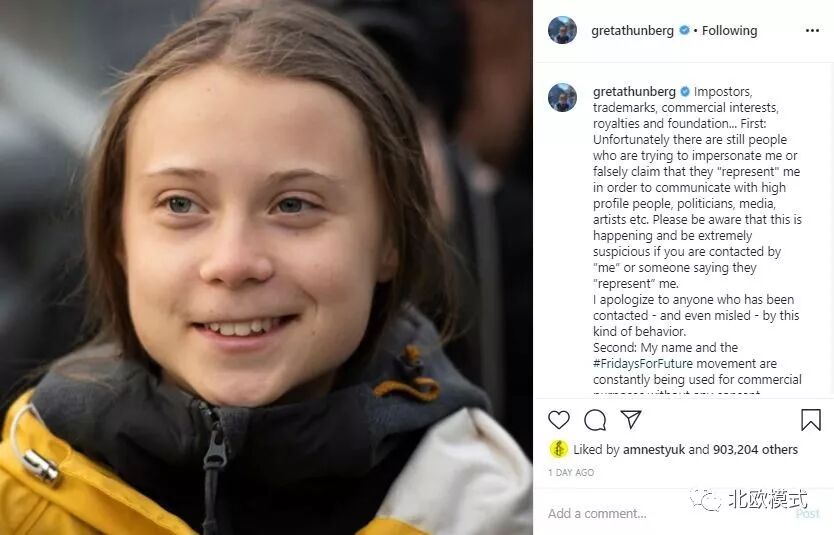Click the verified badge beside caption username
Screen dimensions: 834x535
coord(685,91)
